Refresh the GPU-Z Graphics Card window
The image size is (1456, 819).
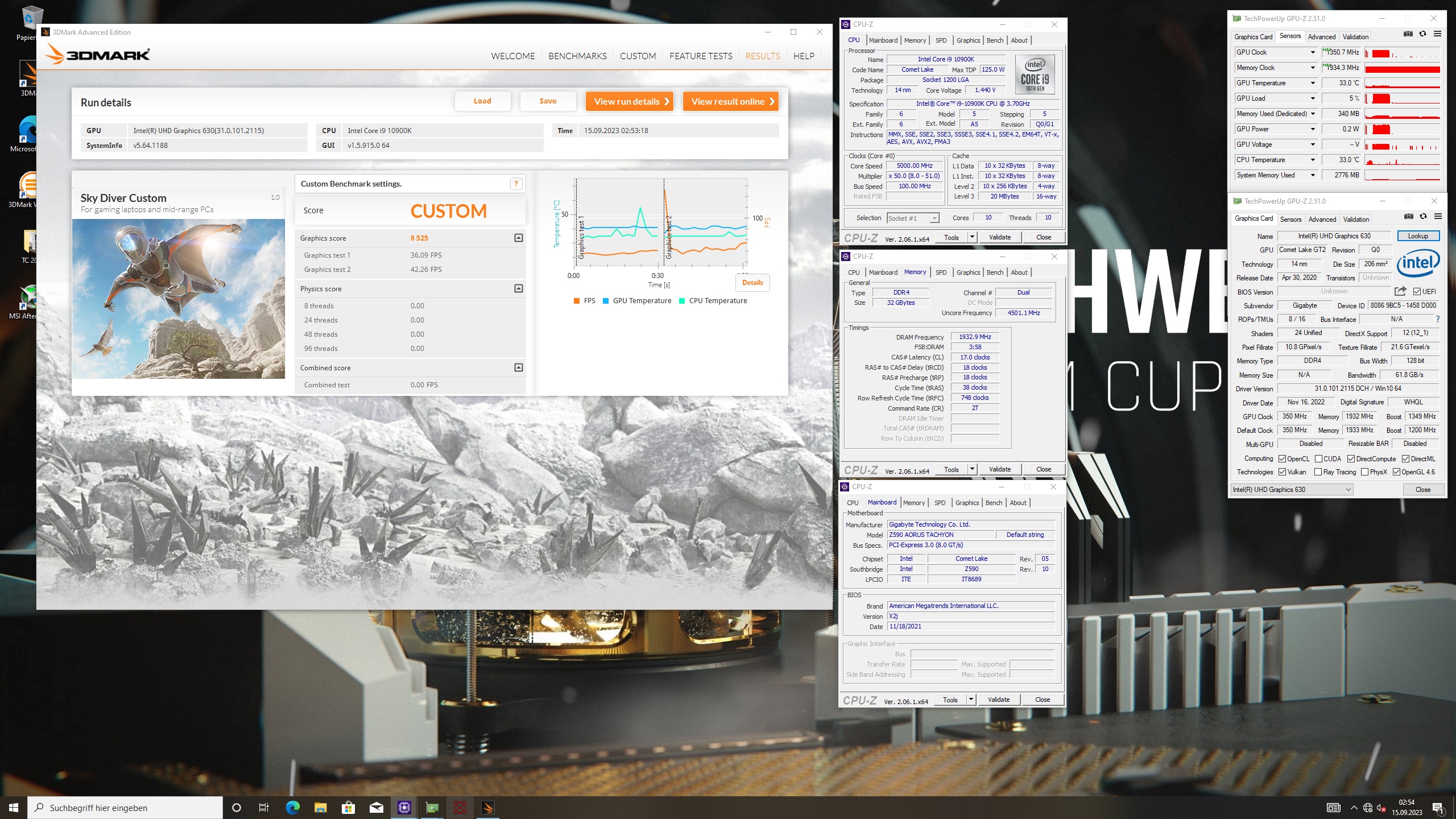(x=1424, y=216)
